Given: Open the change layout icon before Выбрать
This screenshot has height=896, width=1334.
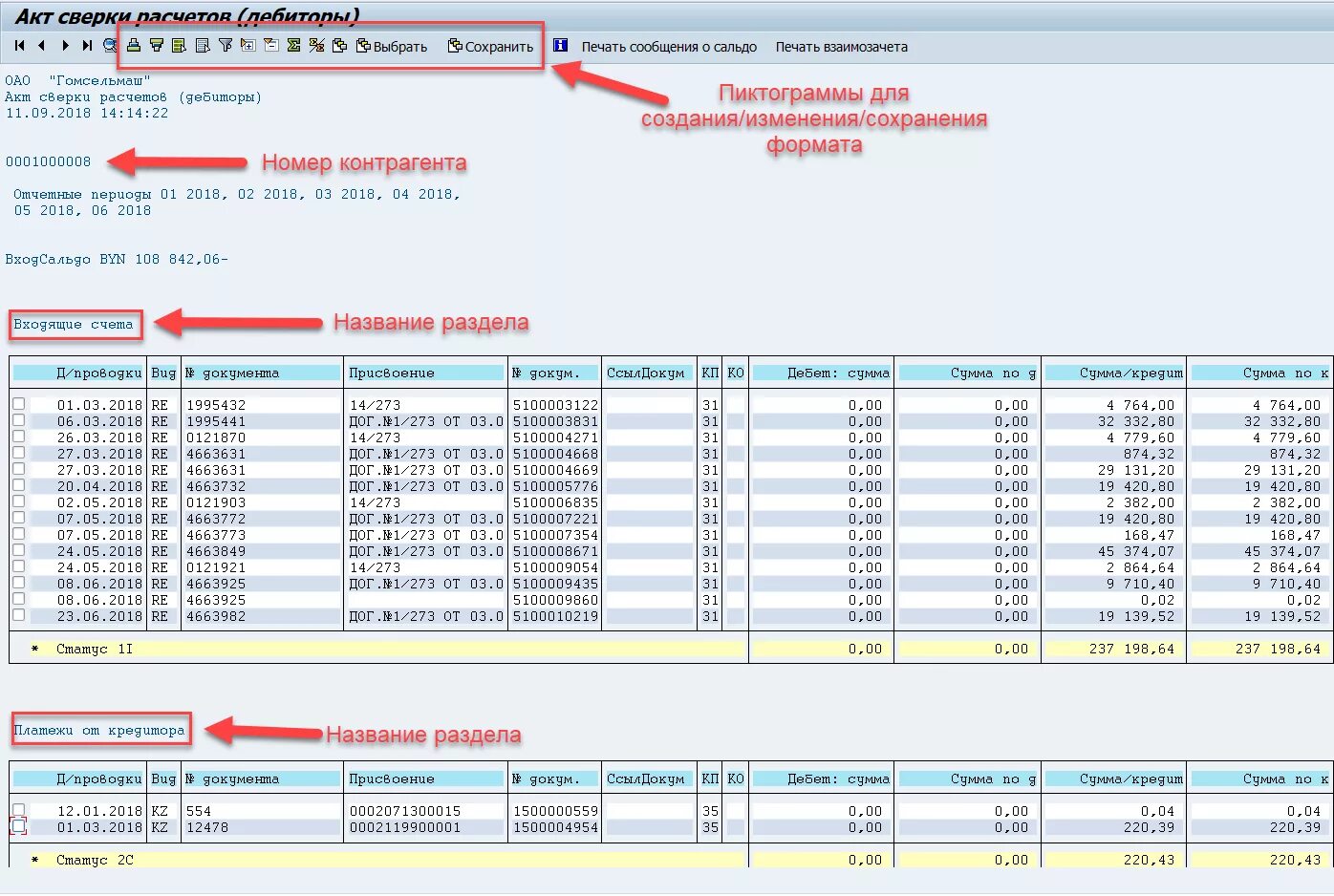Looking at the screenshot, I should tap(339, 45).
